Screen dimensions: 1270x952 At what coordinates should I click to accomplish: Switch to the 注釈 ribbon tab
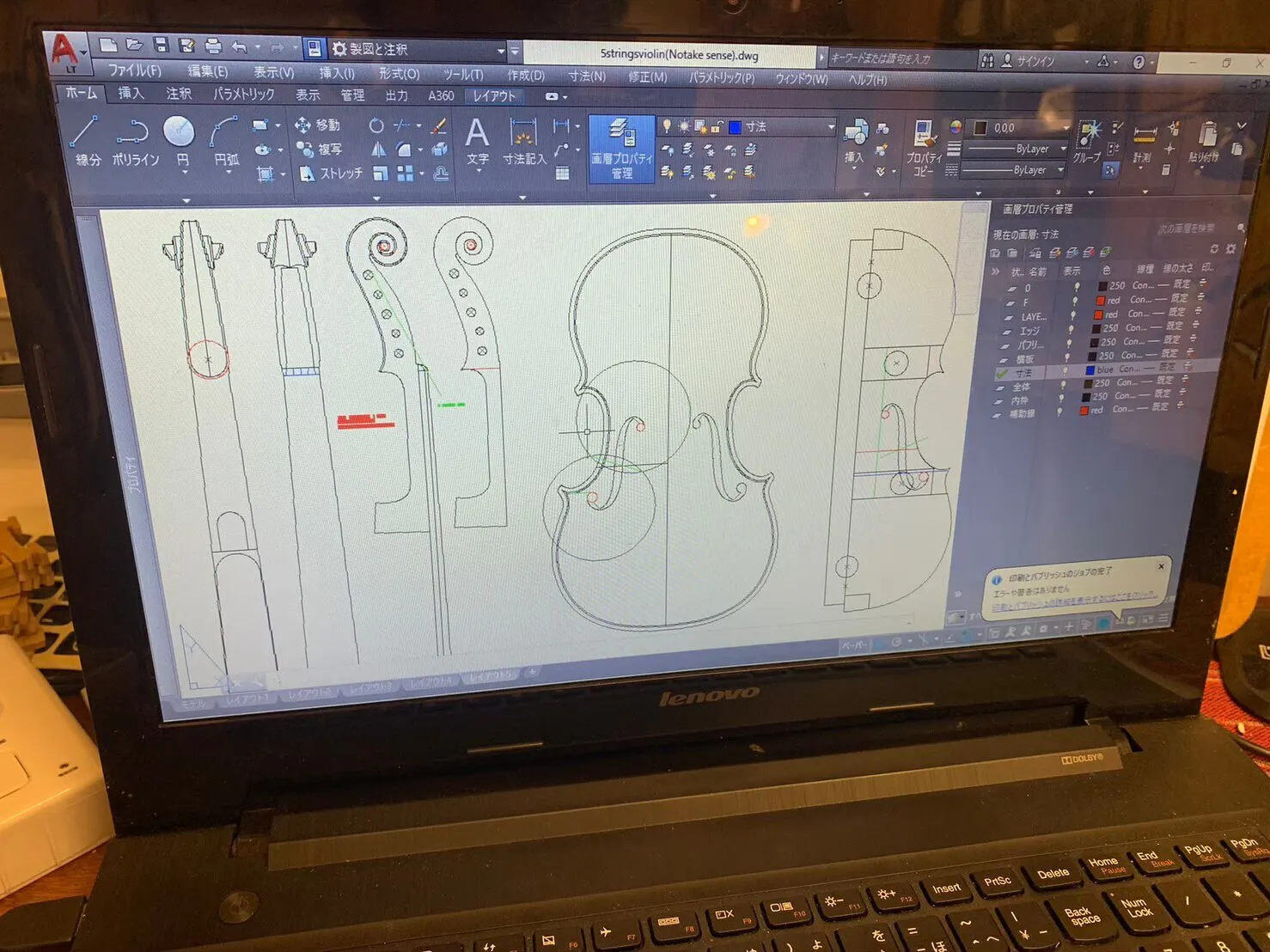pos(178,94)
